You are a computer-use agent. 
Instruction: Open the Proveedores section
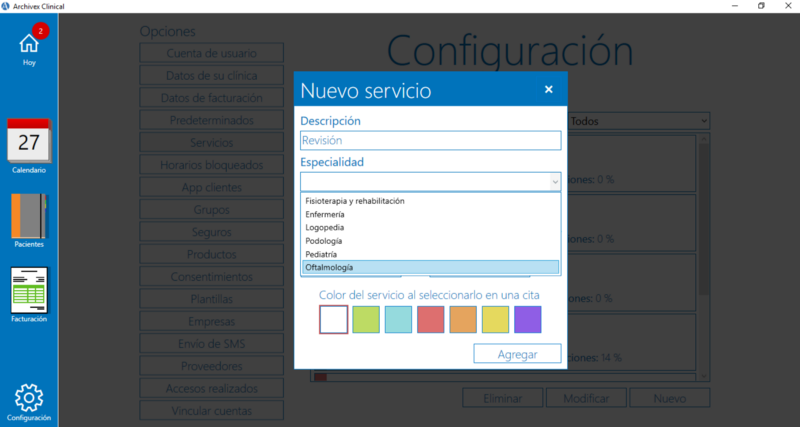coord(212,366)
